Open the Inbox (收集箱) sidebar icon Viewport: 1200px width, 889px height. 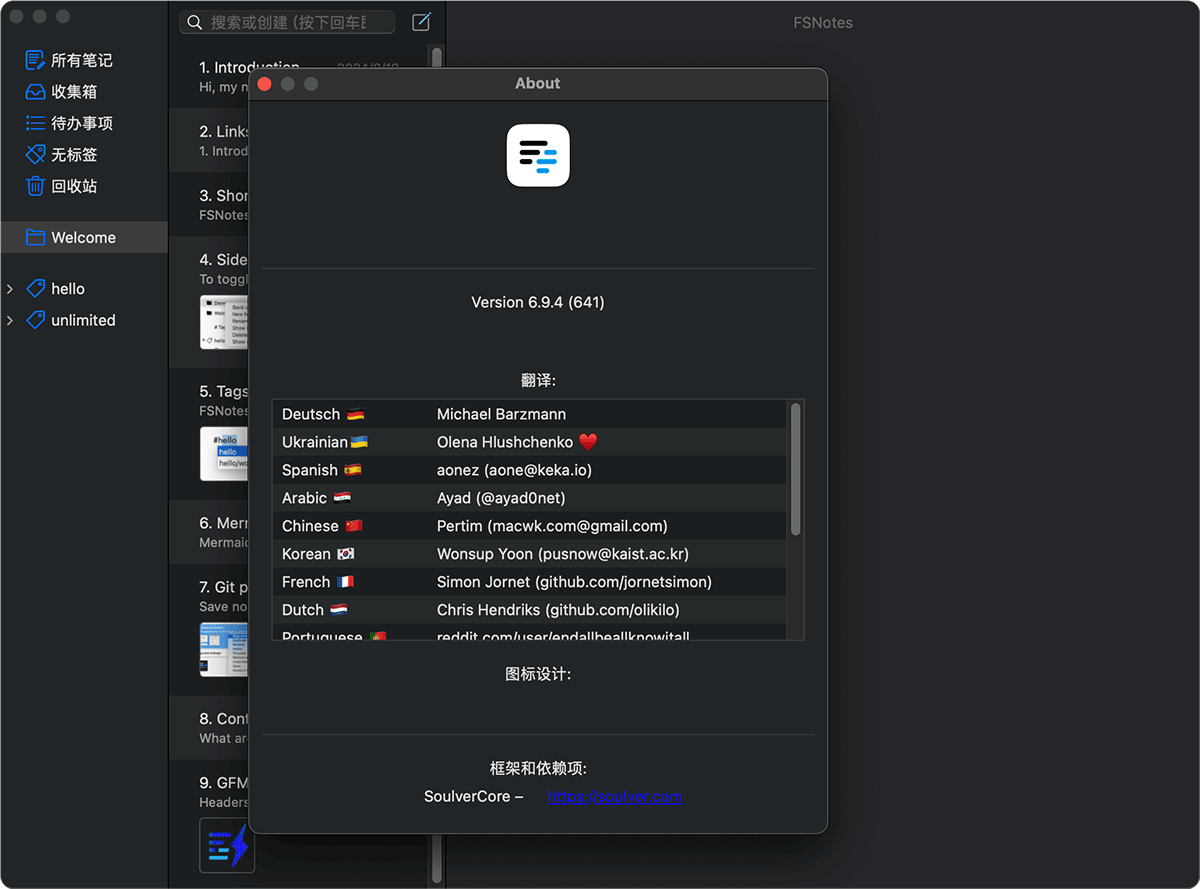(35, 92)
